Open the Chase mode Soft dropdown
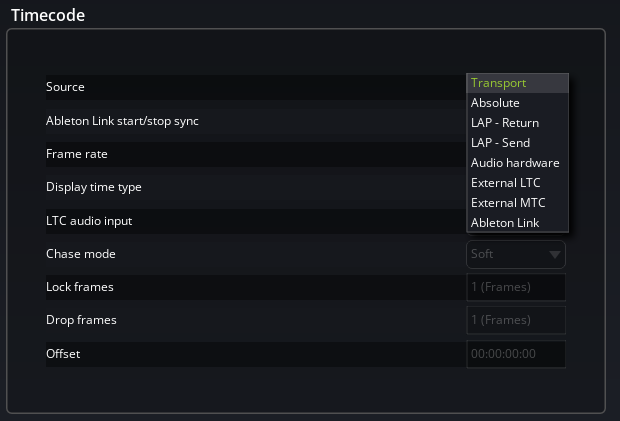Screen dimensions: 620x421 pos(516,254)
